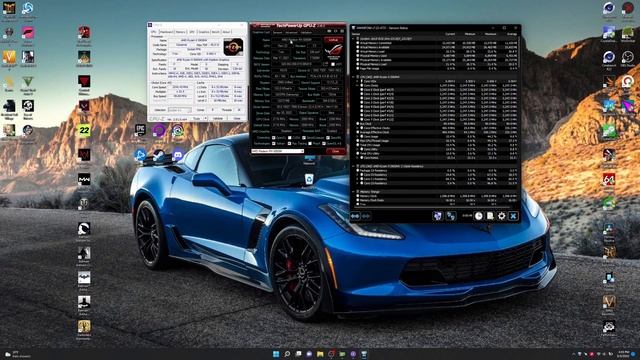Viewport: 640px width, 360px height.
Task: Open the Selection socket dropdown in CPU-Z
Action: coord(180,110)
